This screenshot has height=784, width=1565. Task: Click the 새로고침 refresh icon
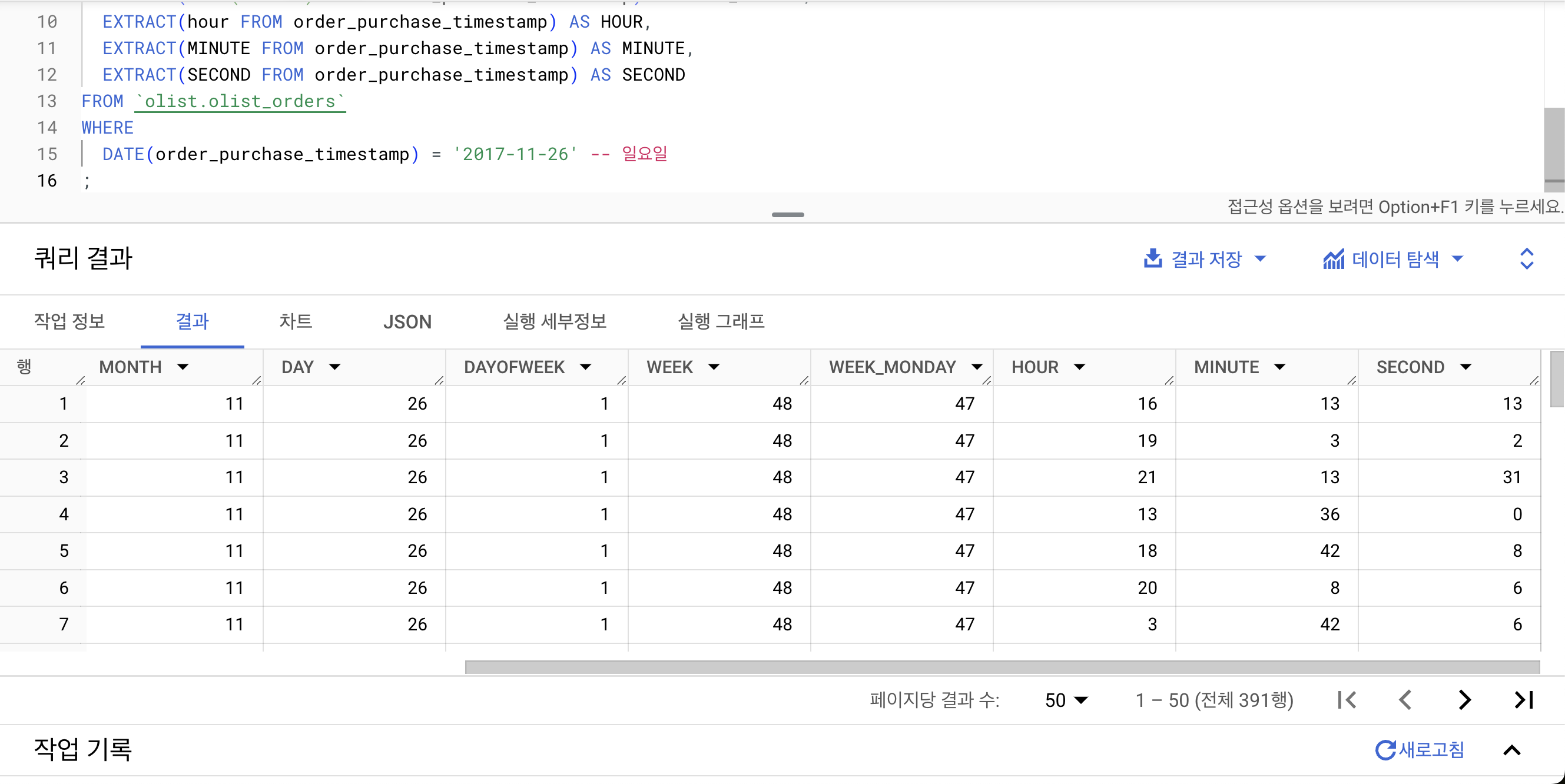1385,749
